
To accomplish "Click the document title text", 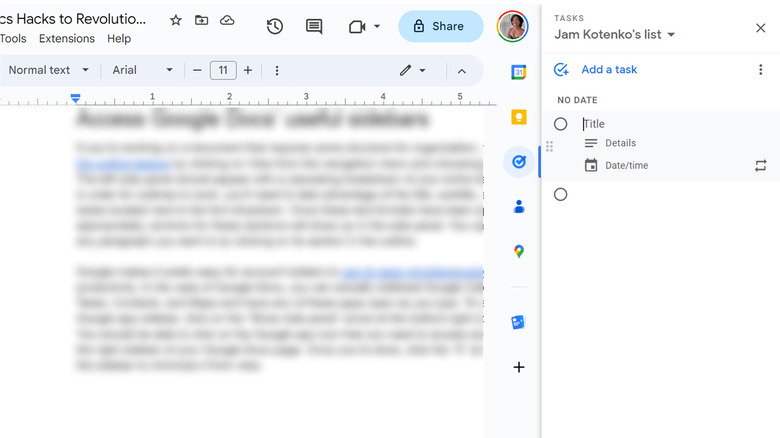I will coord(73,19).
